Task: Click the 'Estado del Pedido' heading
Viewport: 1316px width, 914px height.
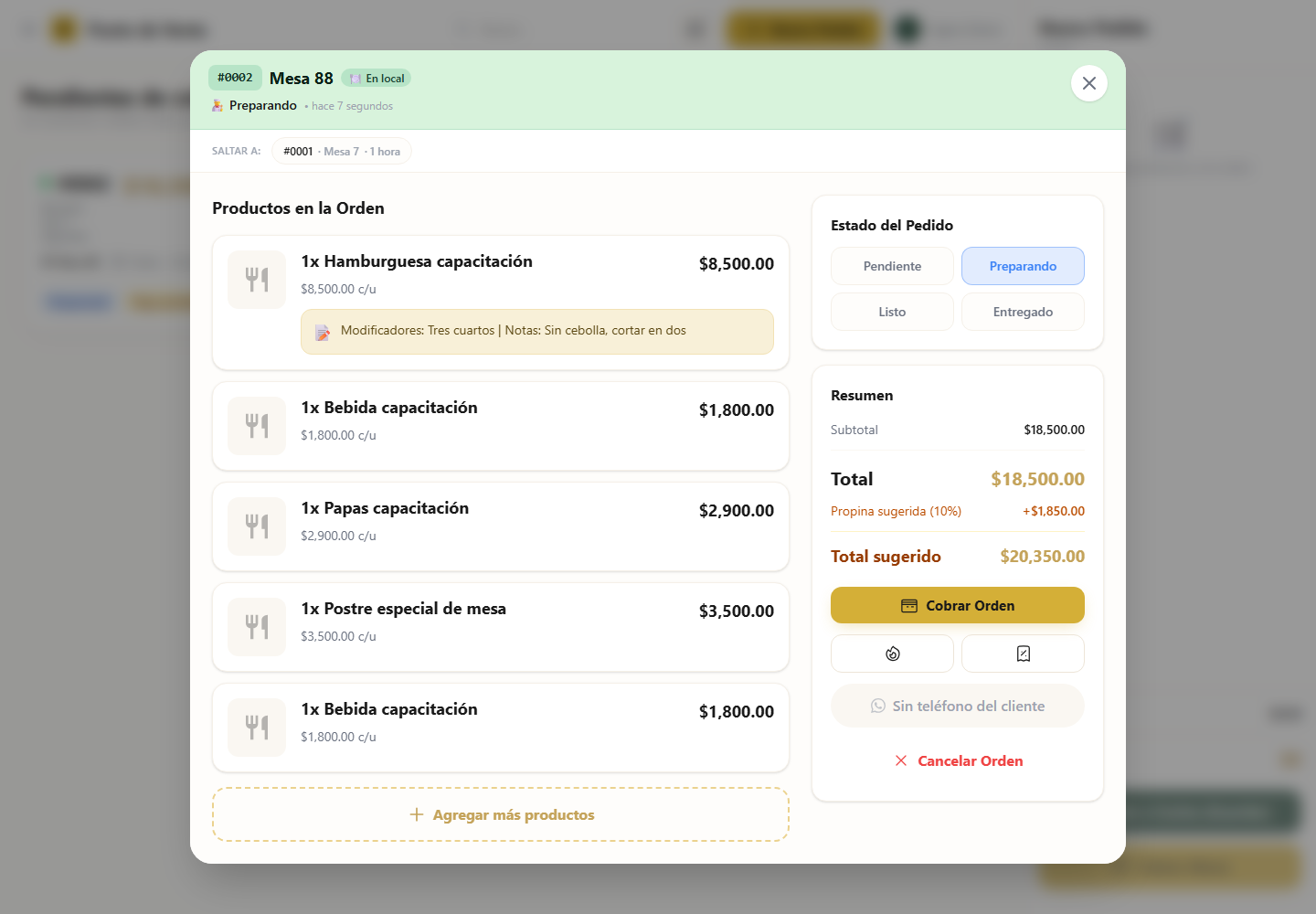Action: 892,225
